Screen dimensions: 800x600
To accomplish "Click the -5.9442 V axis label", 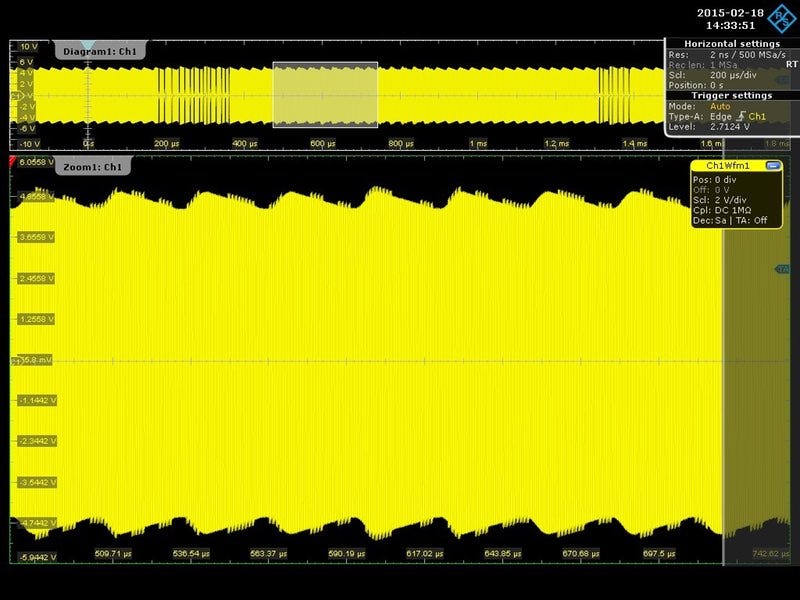I will [38, 557].
